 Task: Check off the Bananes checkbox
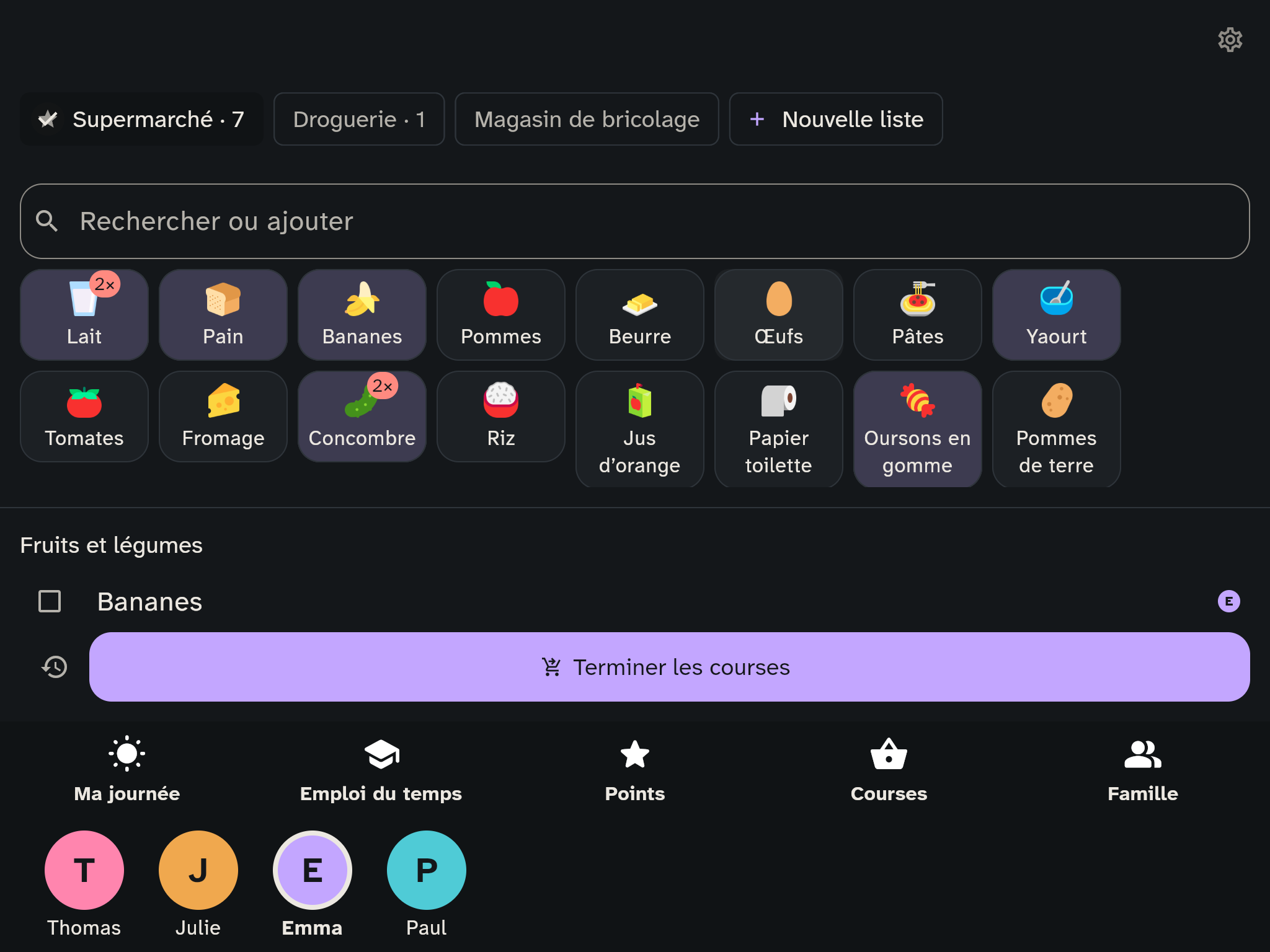point(50,601)
